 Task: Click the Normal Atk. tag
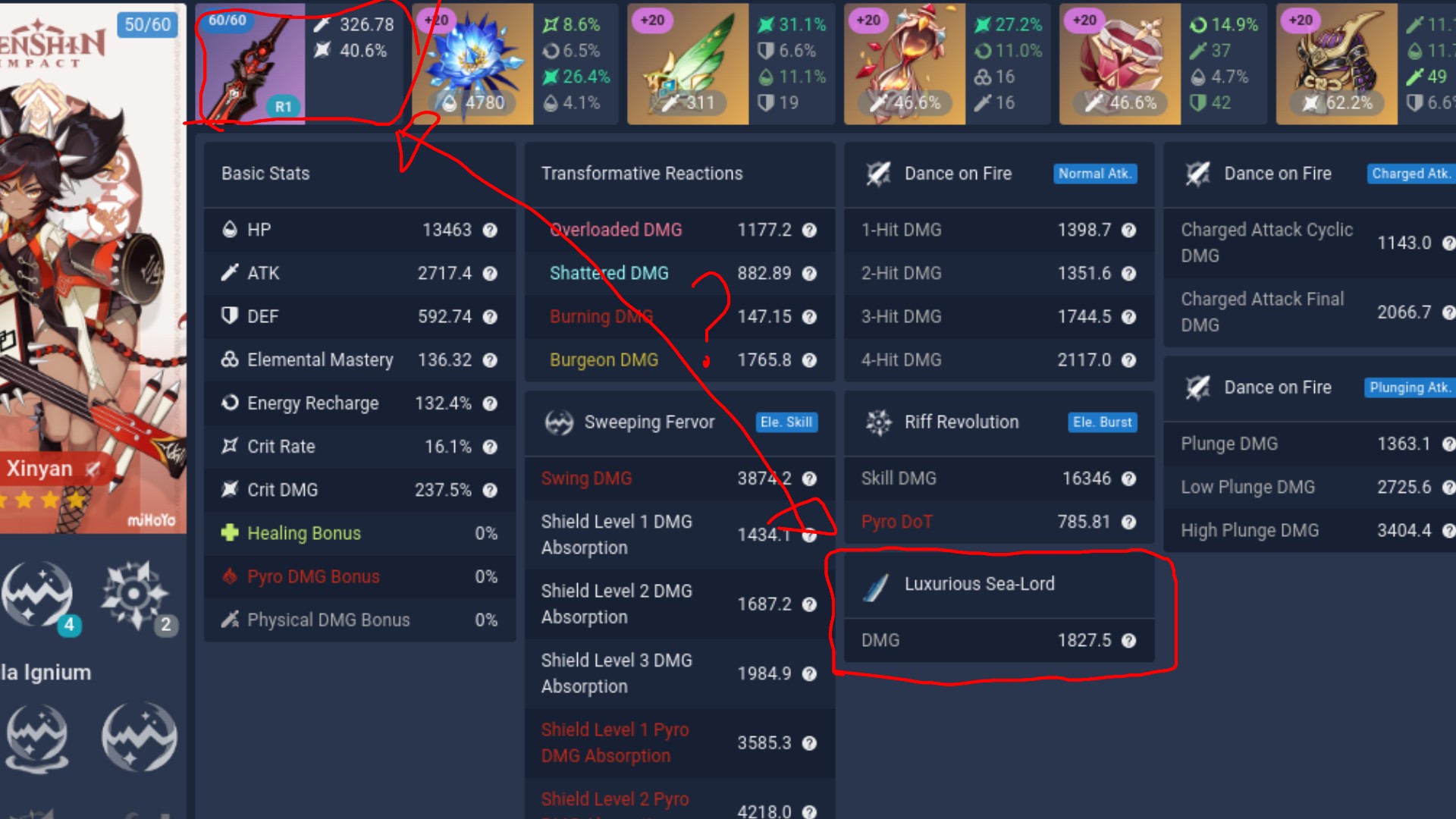1095,174
